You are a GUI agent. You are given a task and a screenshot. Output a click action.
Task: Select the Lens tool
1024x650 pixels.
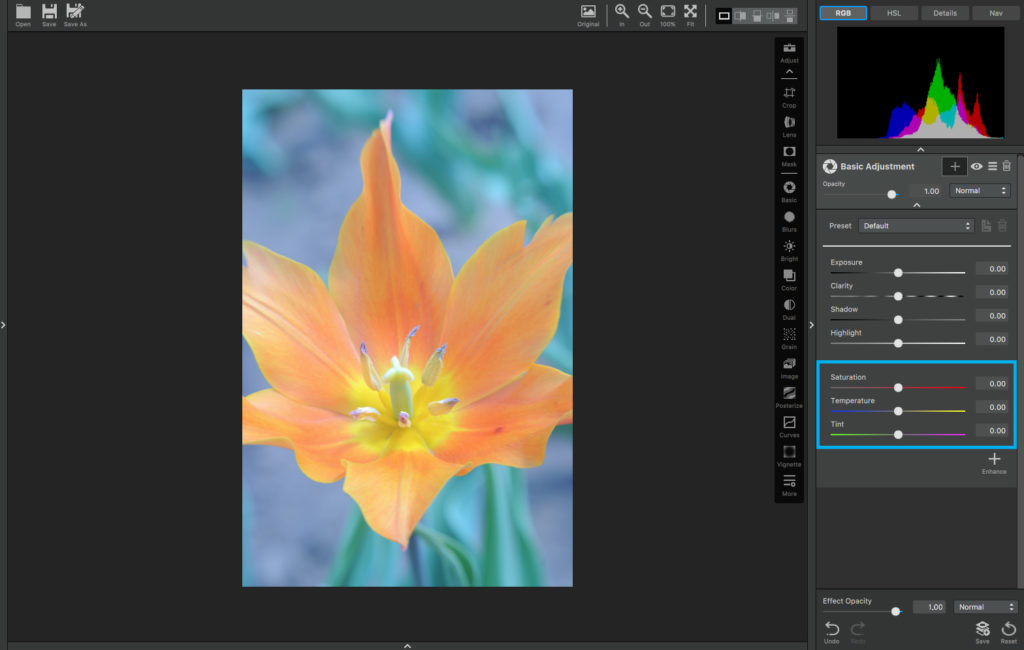pos(789,122)
